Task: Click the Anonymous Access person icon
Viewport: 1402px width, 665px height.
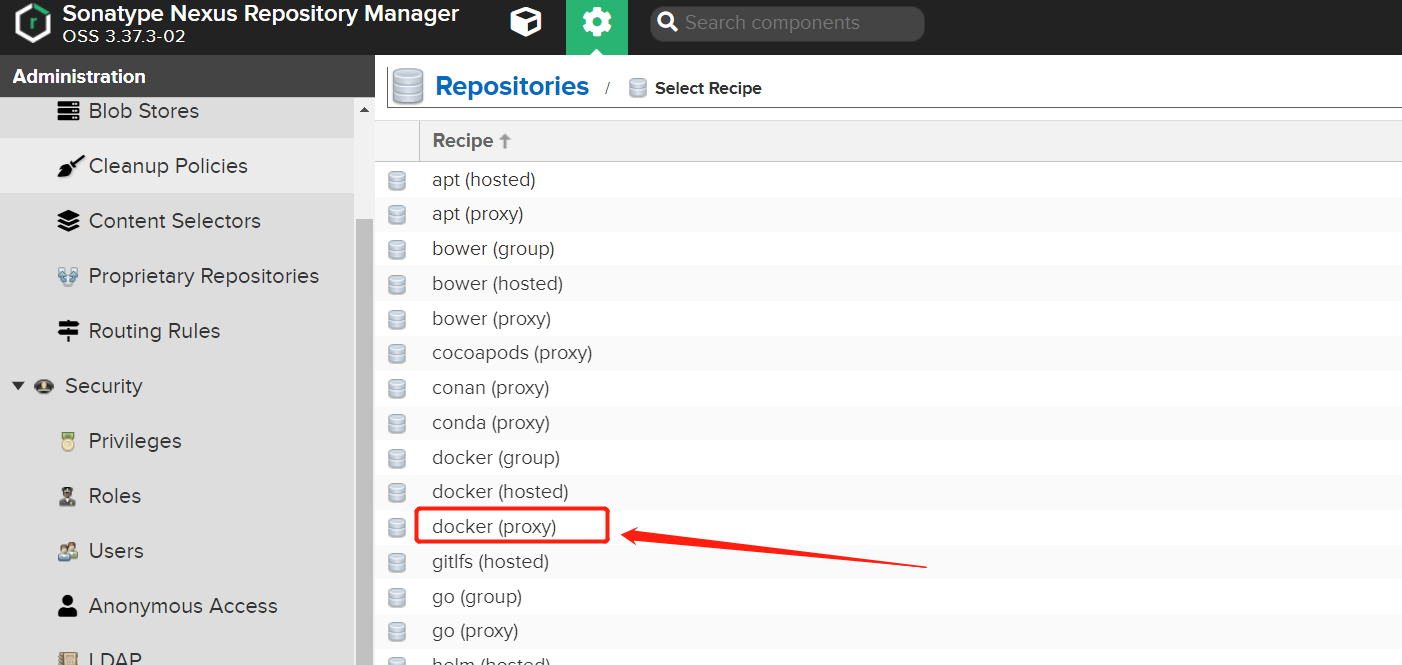Action: pyautogui.click(x=68, y=606)
